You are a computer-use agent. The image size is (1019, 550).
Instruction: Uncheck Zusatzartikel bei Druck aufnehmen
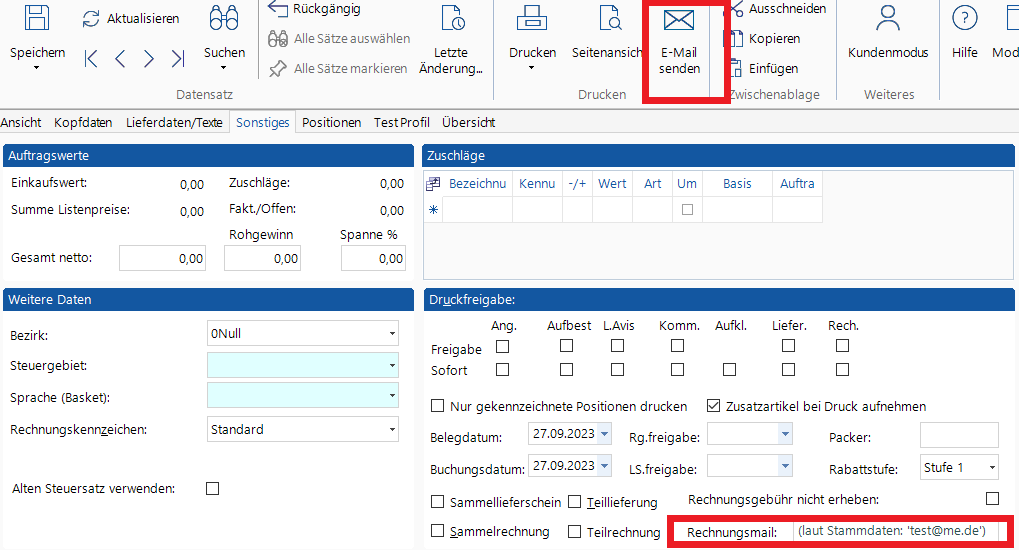[714, 406]
